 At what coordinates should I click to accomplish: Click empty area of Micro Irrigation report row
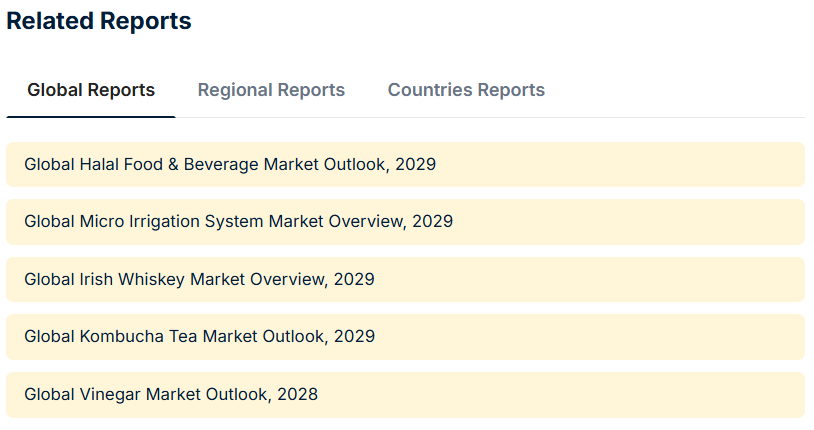pos(640,221)
